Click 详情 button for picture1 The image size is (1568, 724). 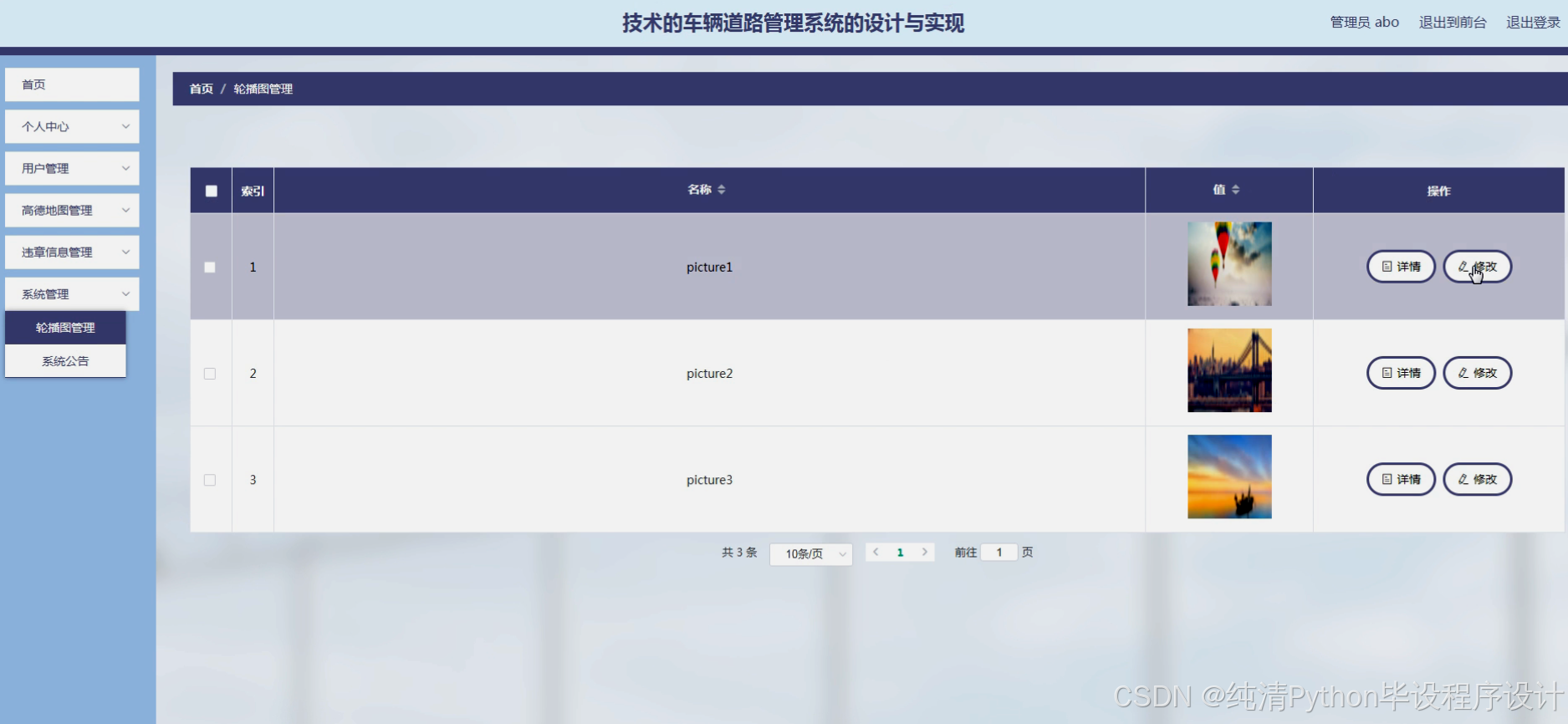[1401, 267]
